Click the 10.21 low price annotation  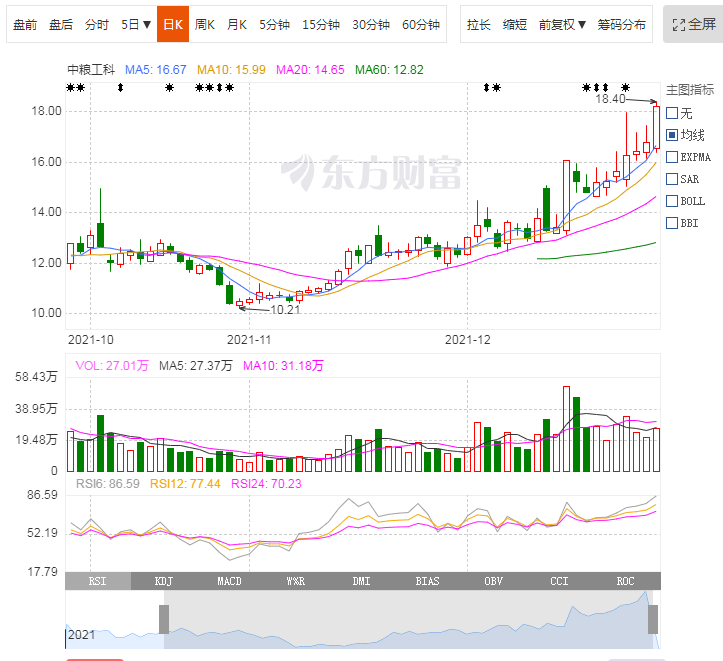tap(285, 310)
